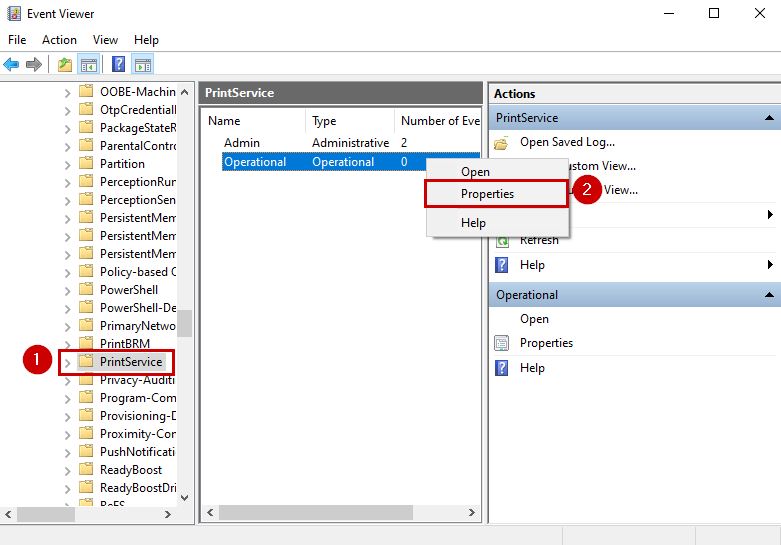Select the ReadyBoost tree item
The image size is (781, 545).
coord(130,470)
